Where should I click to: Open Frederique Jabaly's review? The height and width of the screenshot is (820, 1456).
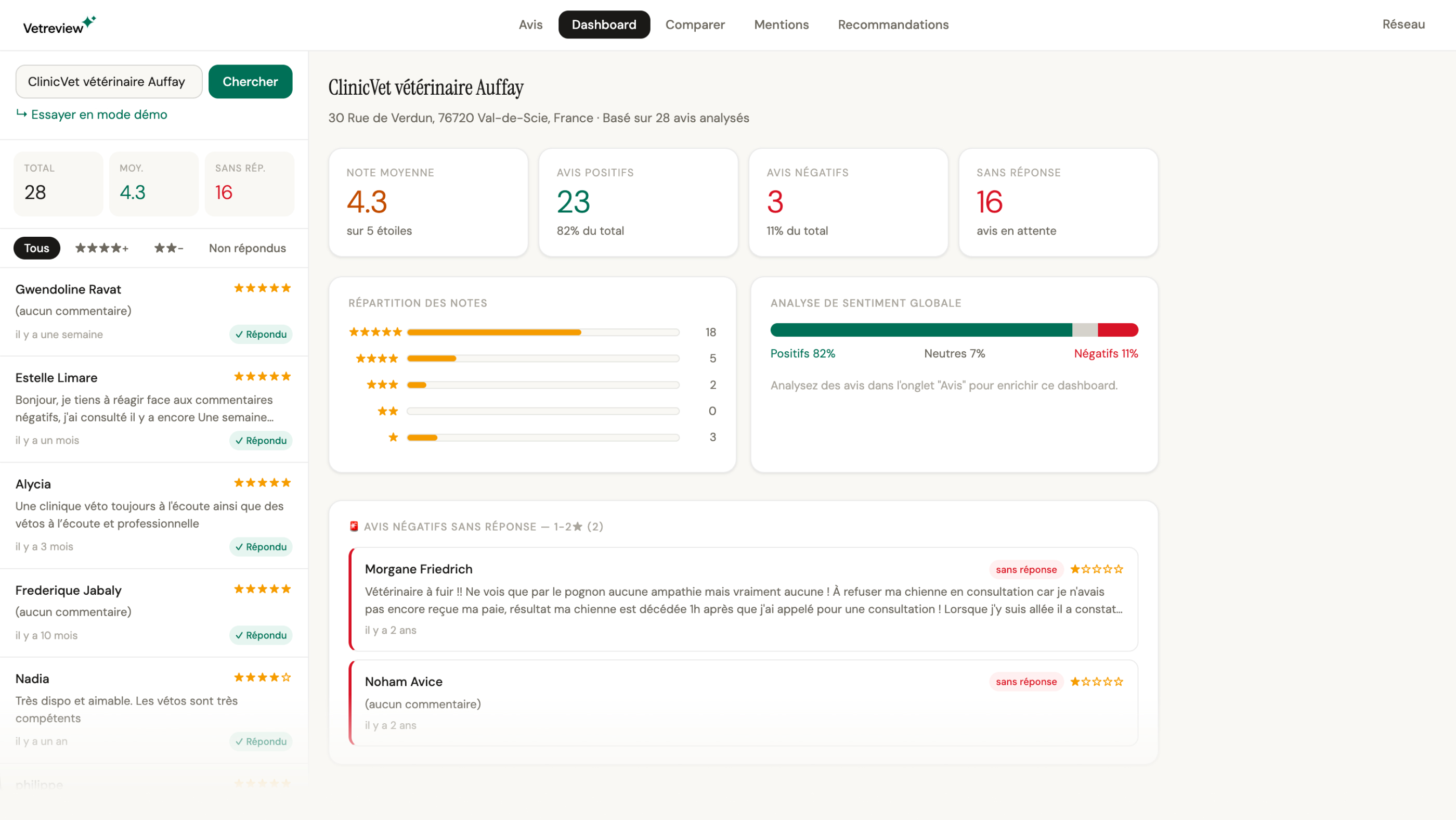click(154, 613)
